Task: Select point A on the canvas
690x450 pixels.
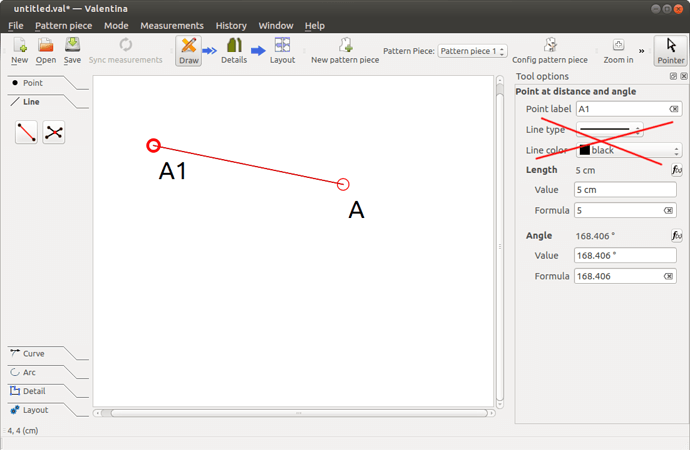Action: (x=343, y=184)
